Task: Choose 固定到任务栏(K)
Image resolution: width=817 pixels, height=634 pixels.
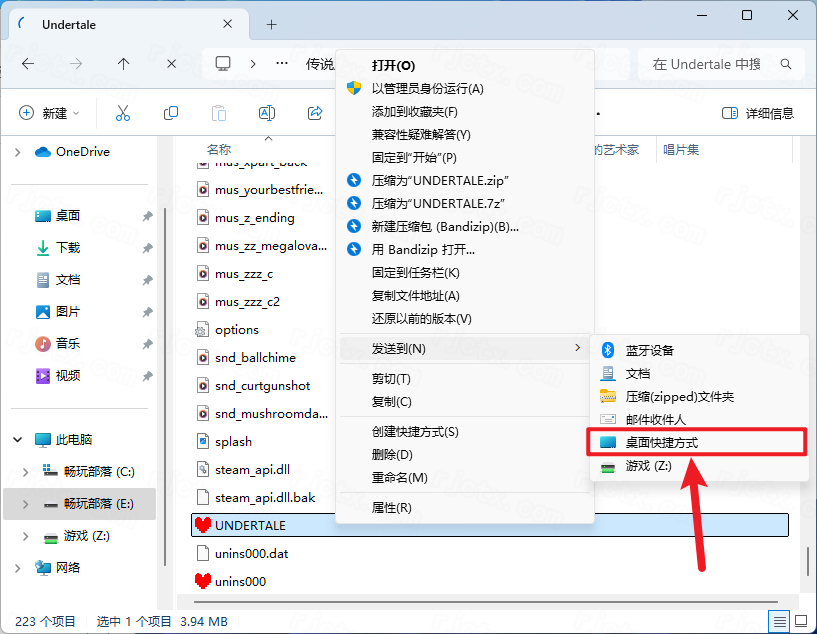Action: click(465, 272)
